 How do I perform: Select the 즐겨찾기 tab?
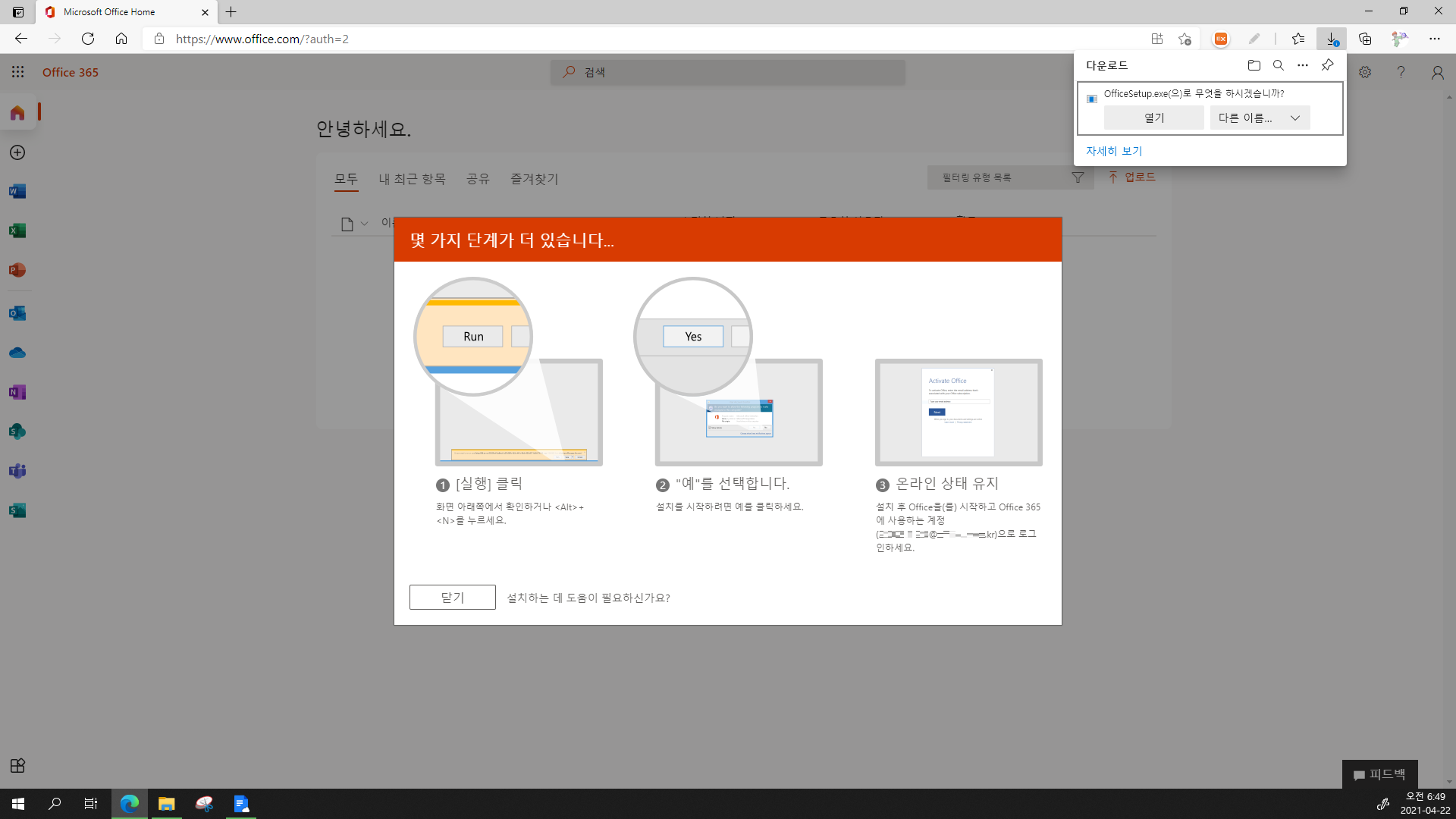[534, 179]
